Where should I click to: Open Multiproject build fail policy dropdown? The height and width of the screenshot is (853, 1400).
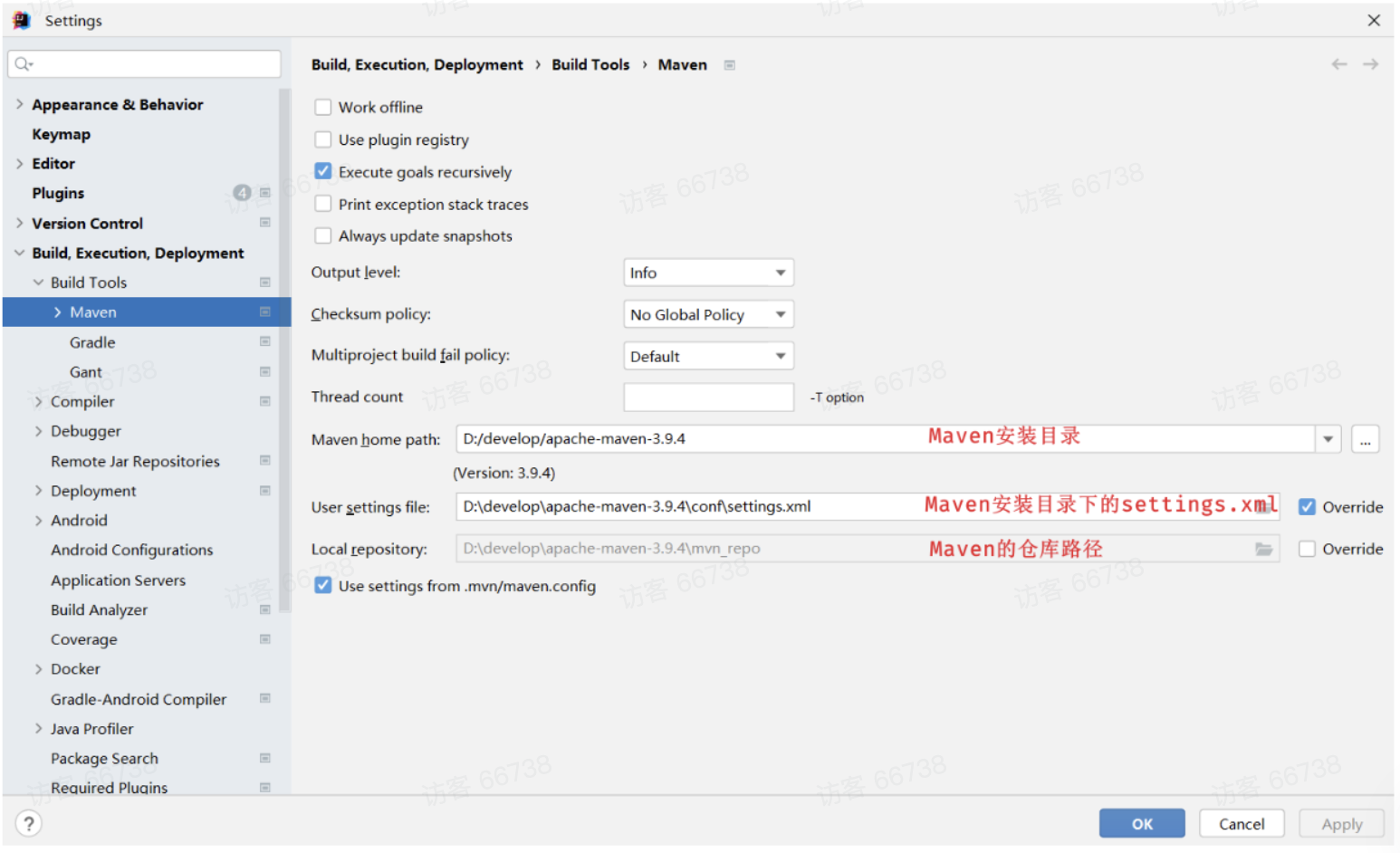click(708, 356)
